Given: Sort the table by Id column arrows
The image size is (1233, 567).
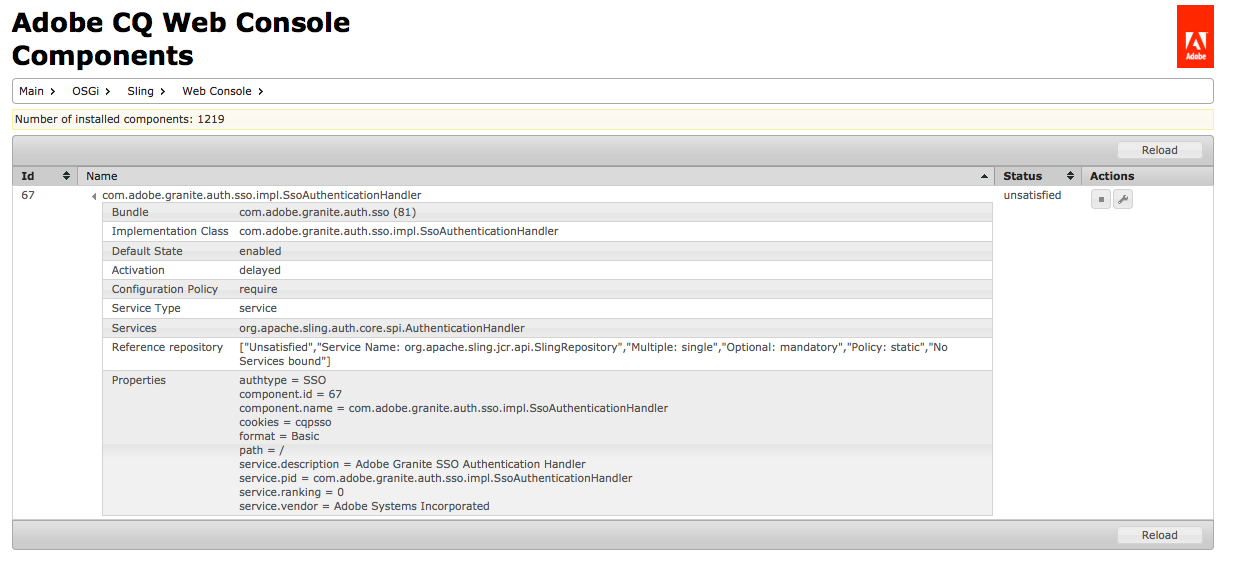Looking at the screenshot, I should tap(67, 176).
